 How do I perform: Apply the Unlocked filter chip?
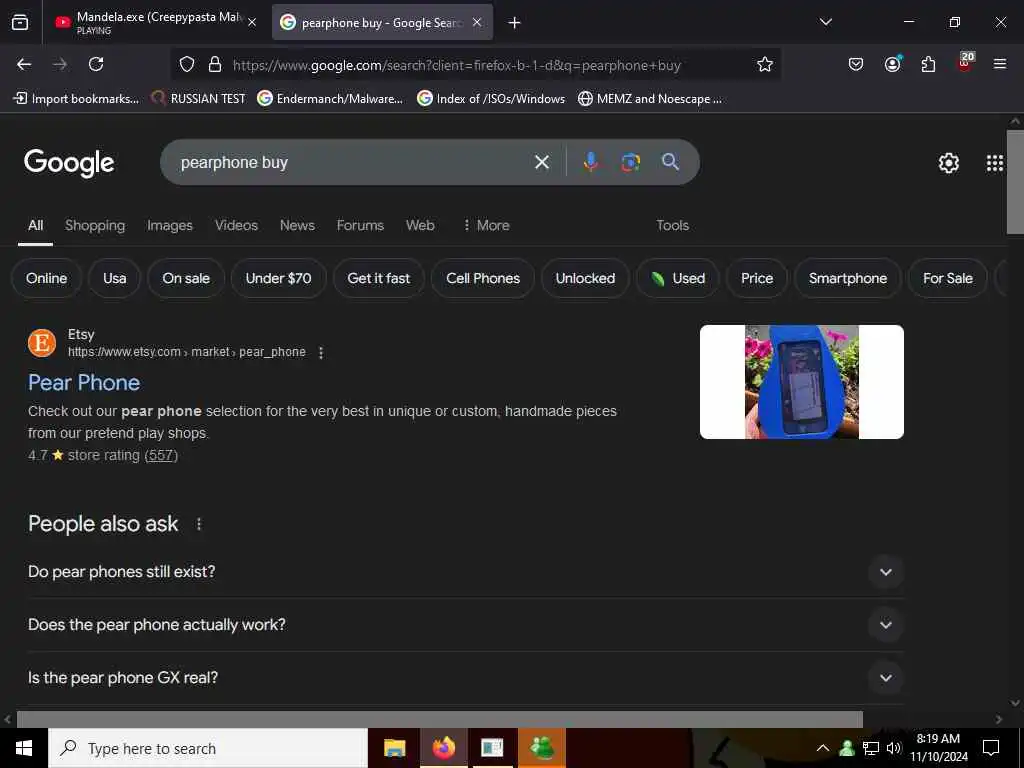tap(585, 278)
